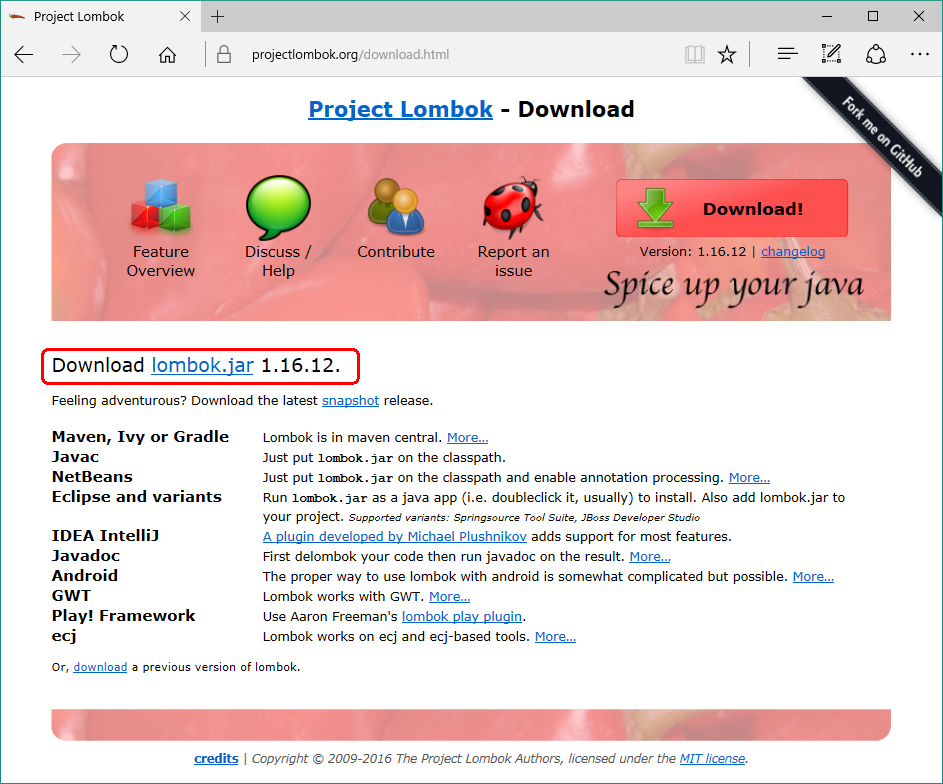Add page to favorites with star icon
This screenshot has width=943, height=784.
[x=727, y=55]
